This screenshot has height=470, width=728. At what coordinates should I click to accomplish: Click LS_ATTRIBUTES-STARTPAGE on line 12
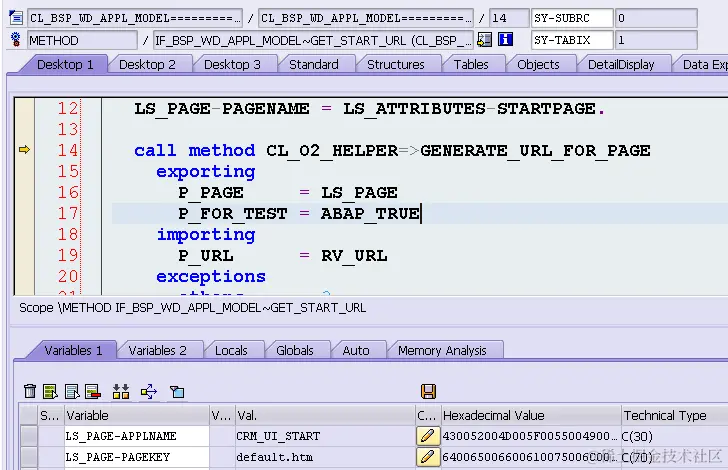point(469,109)
